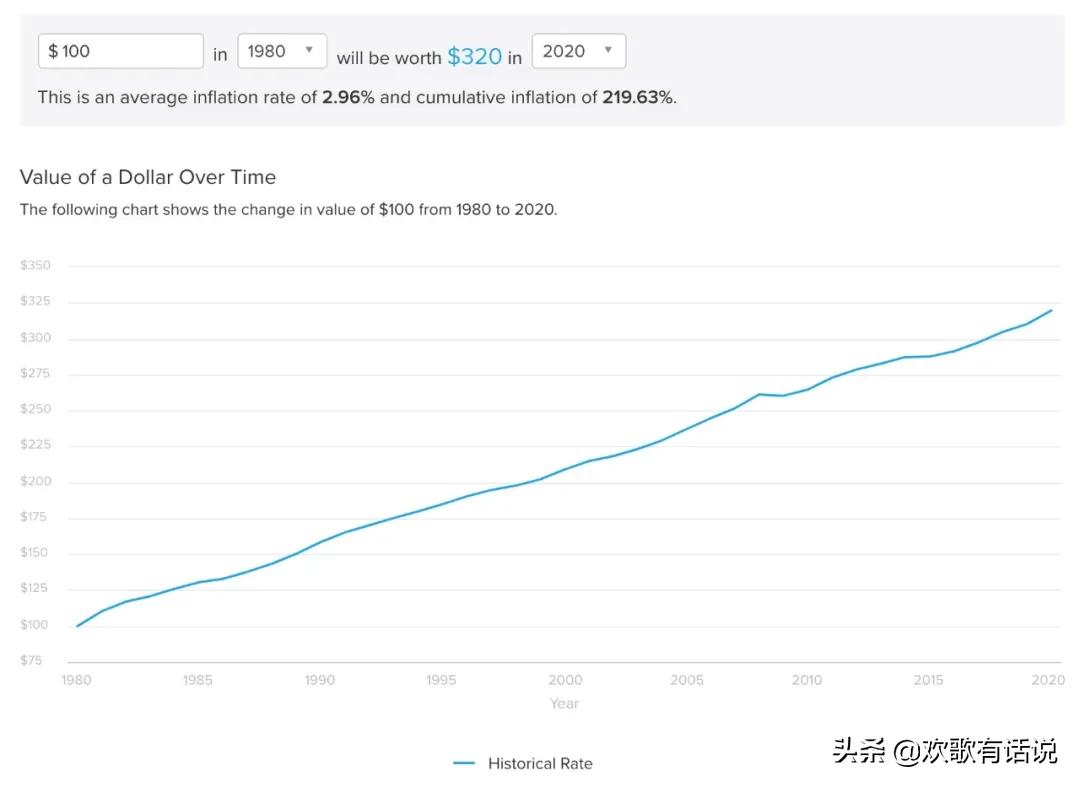Click the blue legend line swatch
The height and width of the screenshot is (787, 1080).
pyautogui.click(x=463, y=763)
